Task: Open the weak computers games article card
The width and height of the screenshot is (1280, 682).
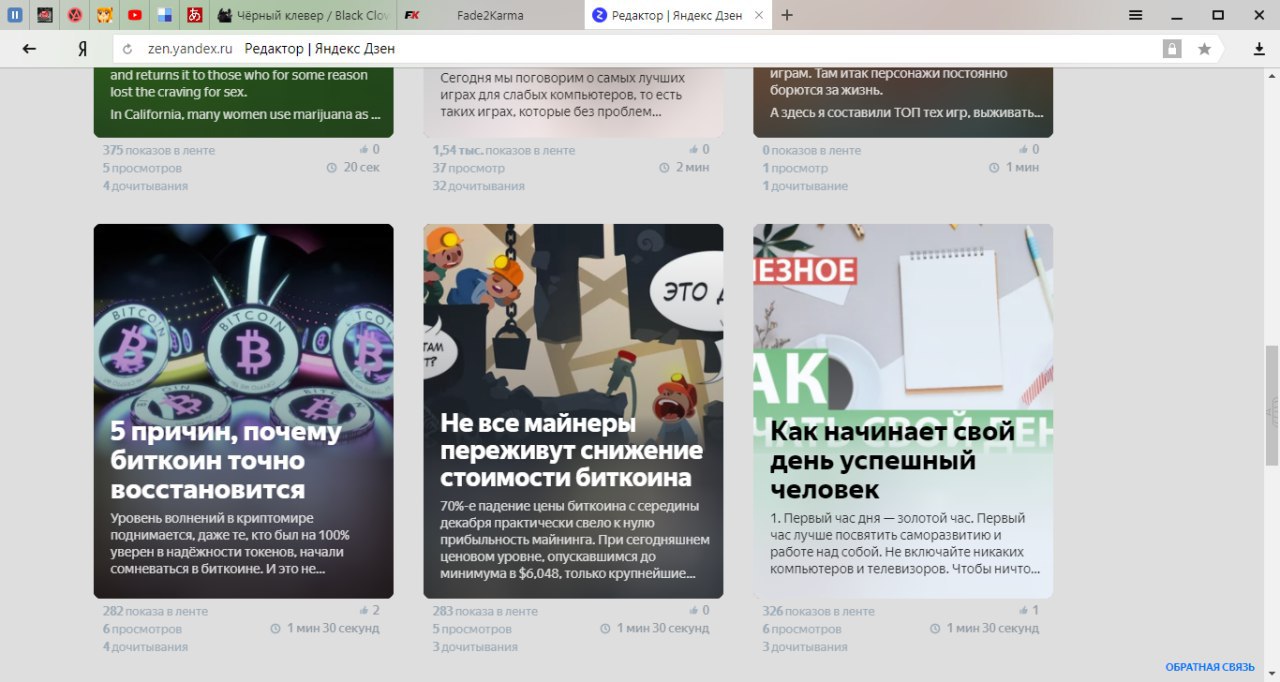Action: pyautogui.click(x=573, y=102)
